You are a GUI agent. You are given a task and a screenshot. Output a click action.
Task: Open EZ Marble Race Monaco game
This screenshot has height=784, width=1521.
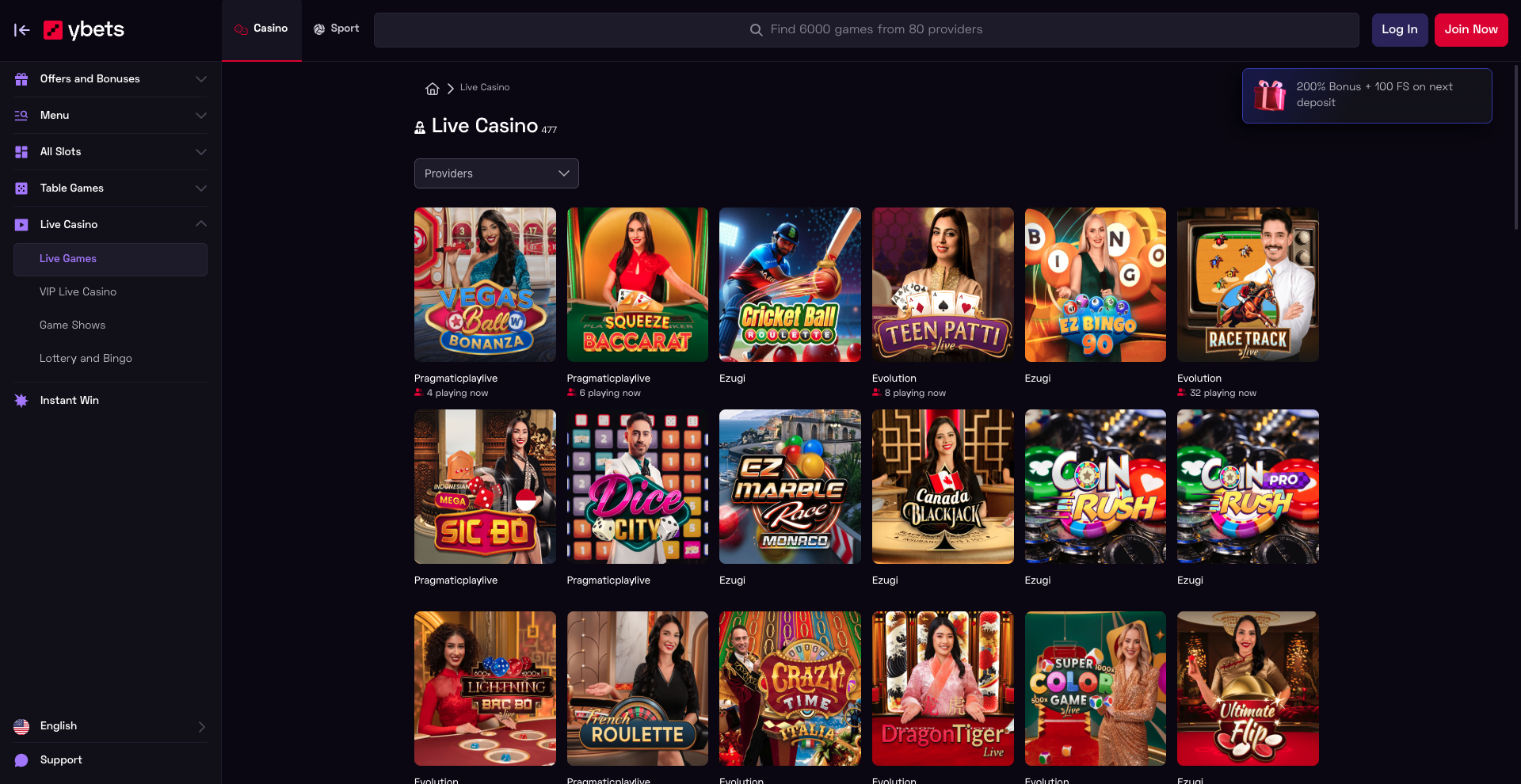pos(790,487)
